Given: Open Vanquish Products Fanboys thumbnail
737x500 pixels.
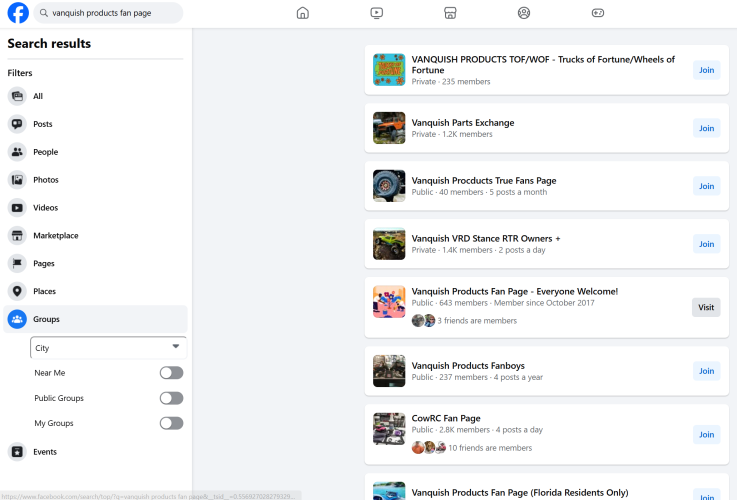Looking at the screenshot, I should tap(389, 371).
